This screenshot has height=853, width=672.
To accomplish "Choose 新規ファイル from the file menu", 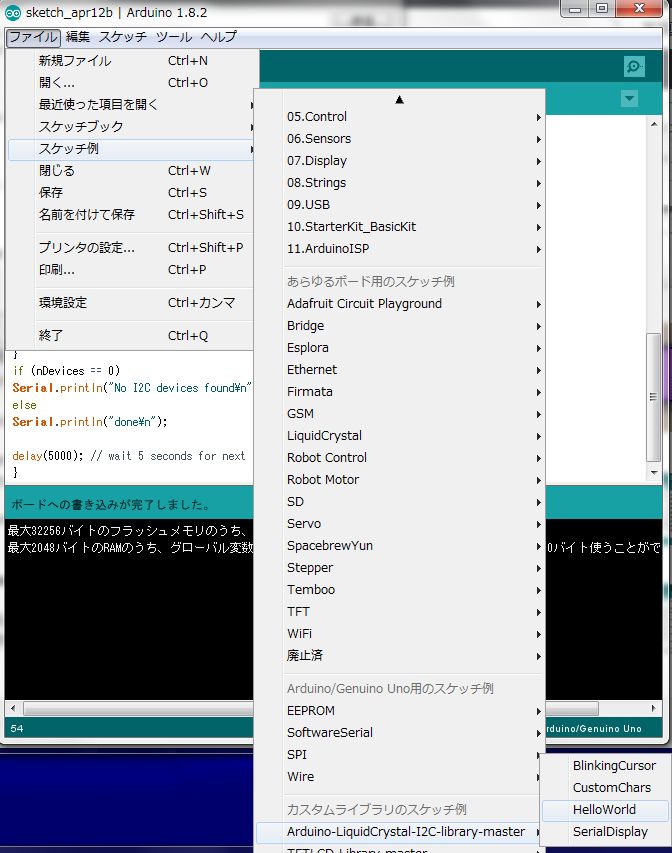I will click(x=131, y=60).
